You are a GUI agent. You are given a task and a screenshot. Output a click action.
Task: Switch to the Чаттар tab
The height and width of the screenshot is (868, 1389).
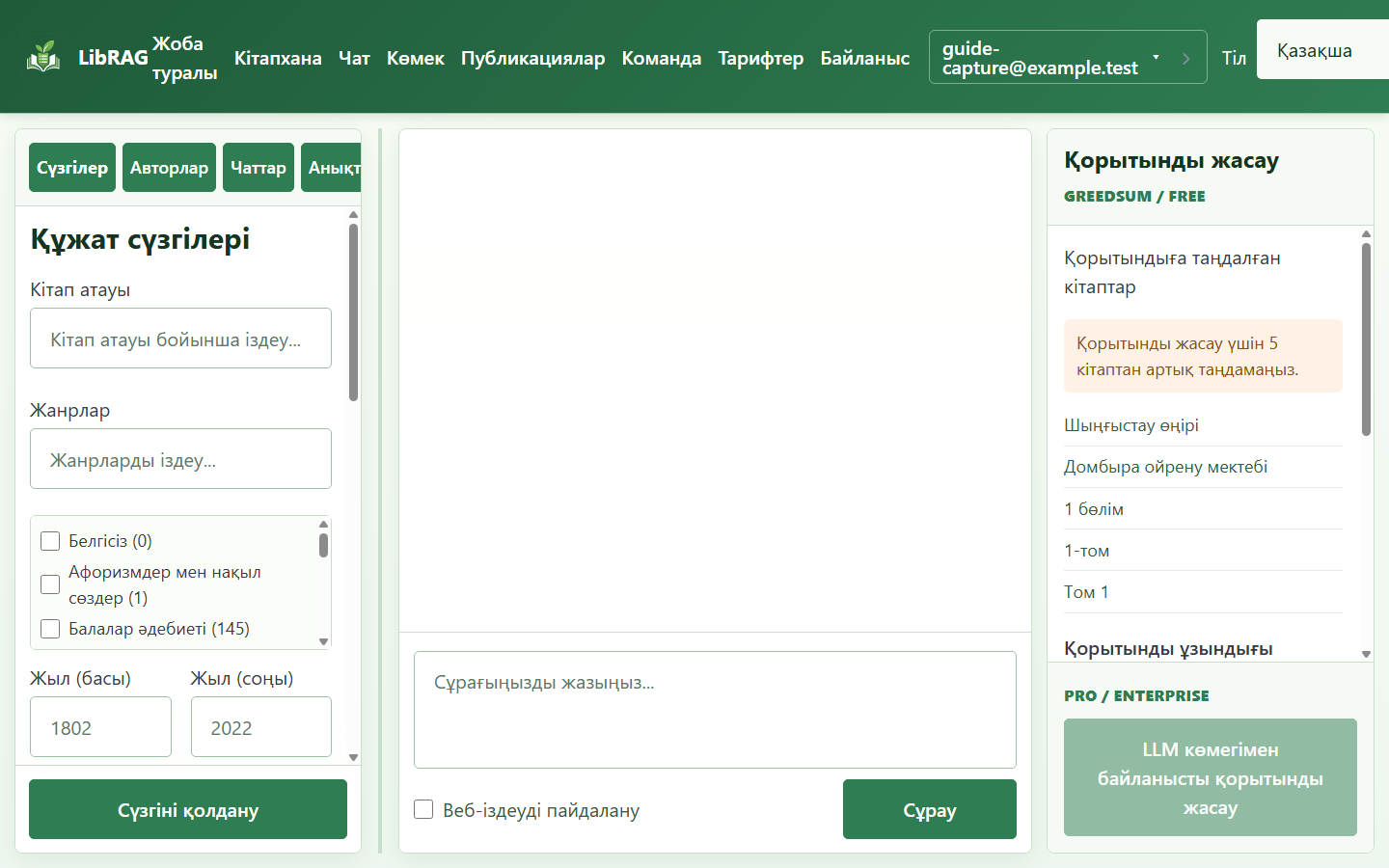tap(259, 168)
